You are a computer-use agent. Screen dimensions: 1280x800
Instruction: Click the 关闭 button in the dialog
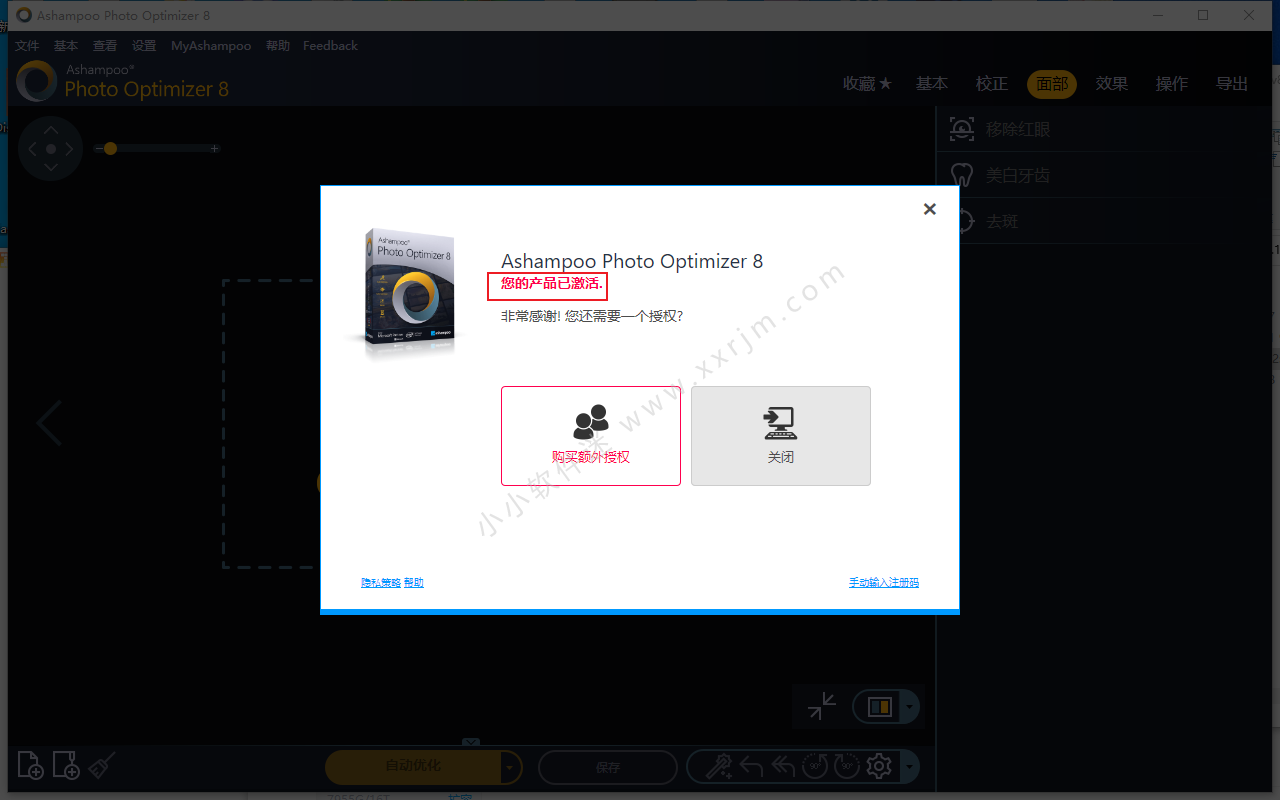[781, 436]
